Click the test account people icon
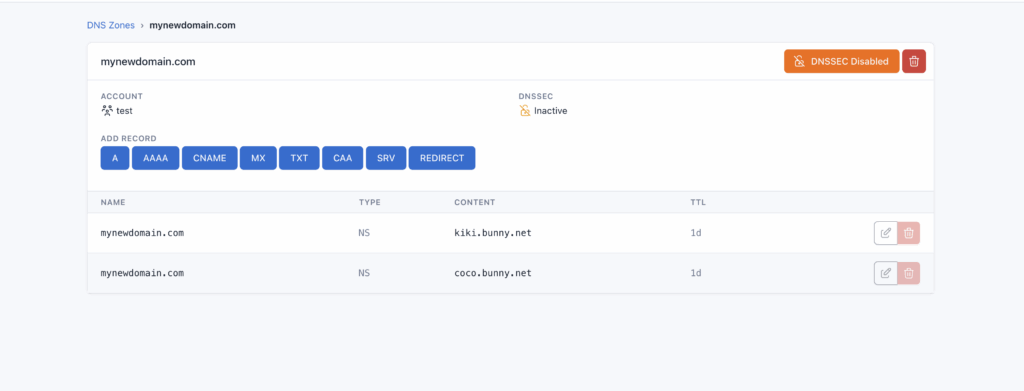This screenshot has width=1024, height=391. pos(107,111)
